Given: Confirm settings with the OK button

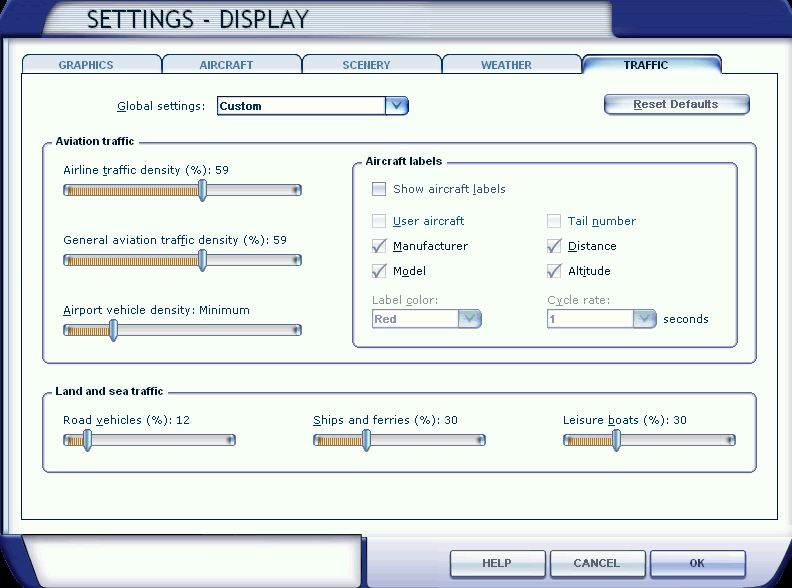Looking at the screenshot, I should point(697,563).
